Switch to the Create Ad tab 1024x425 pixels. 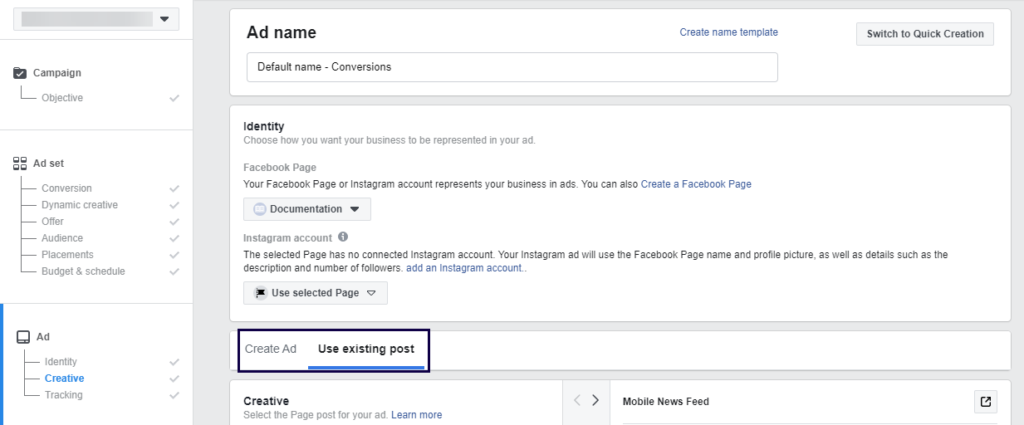click(271, 349)
